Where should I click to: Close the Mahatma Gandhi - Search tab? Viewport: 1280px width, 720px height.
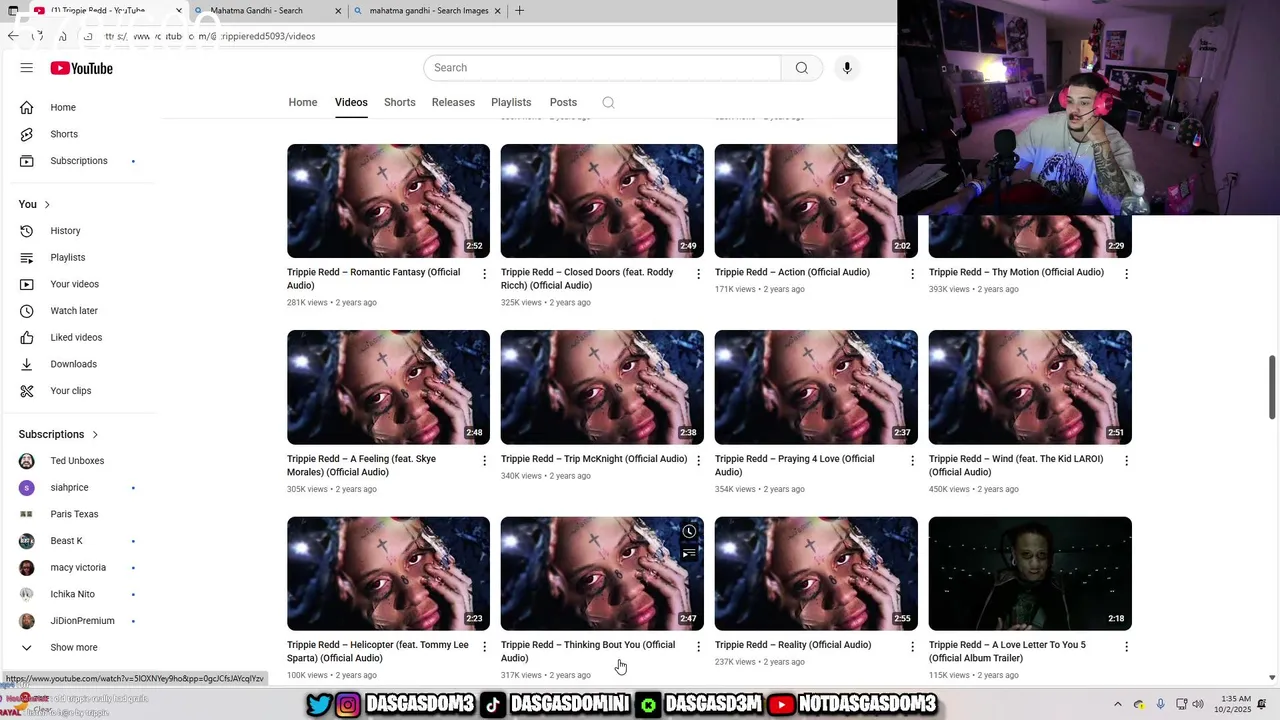click(337, 11)
